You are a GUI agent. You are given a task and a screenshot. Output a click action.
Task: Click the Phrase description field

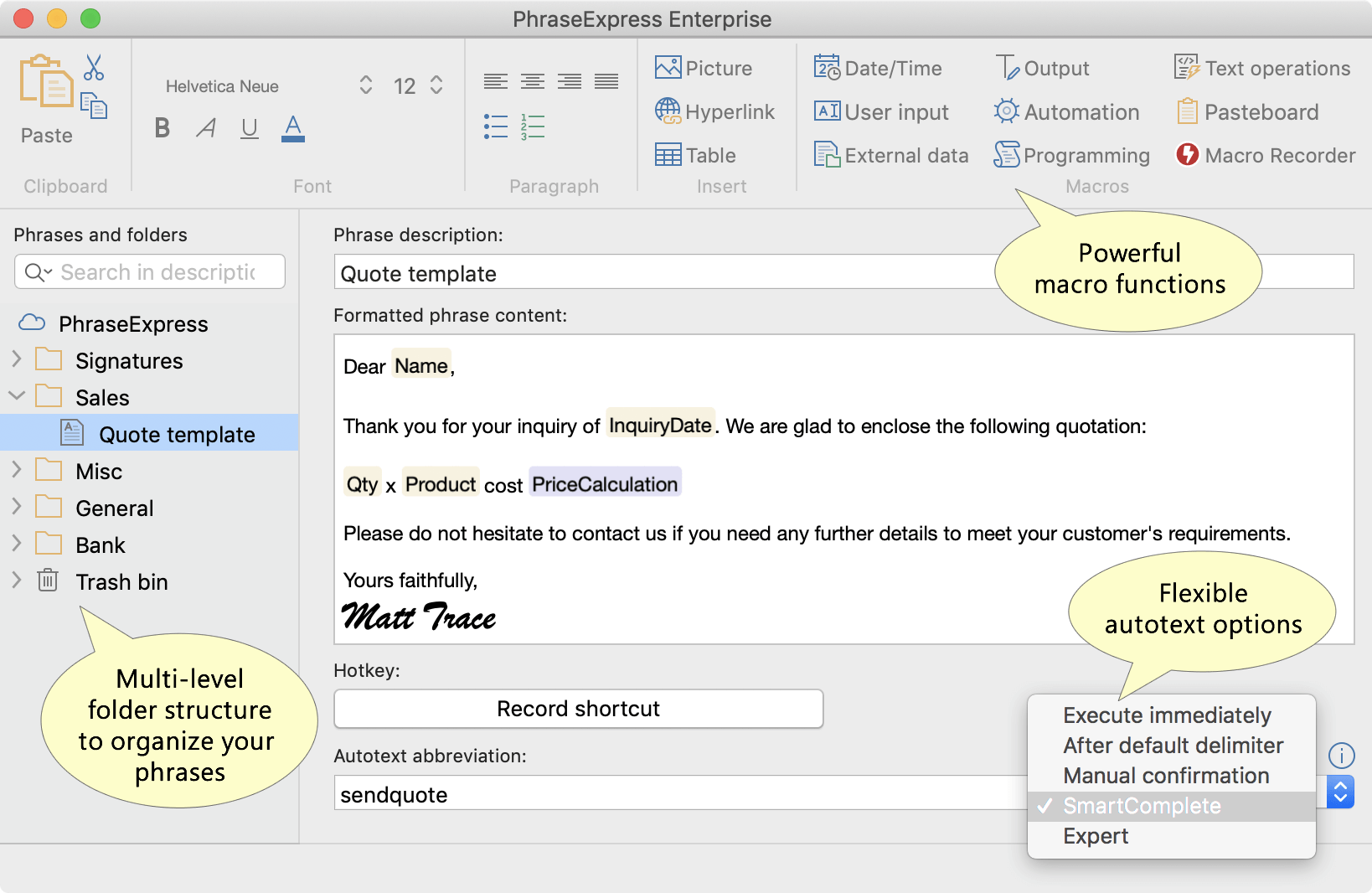coord(843,272)
